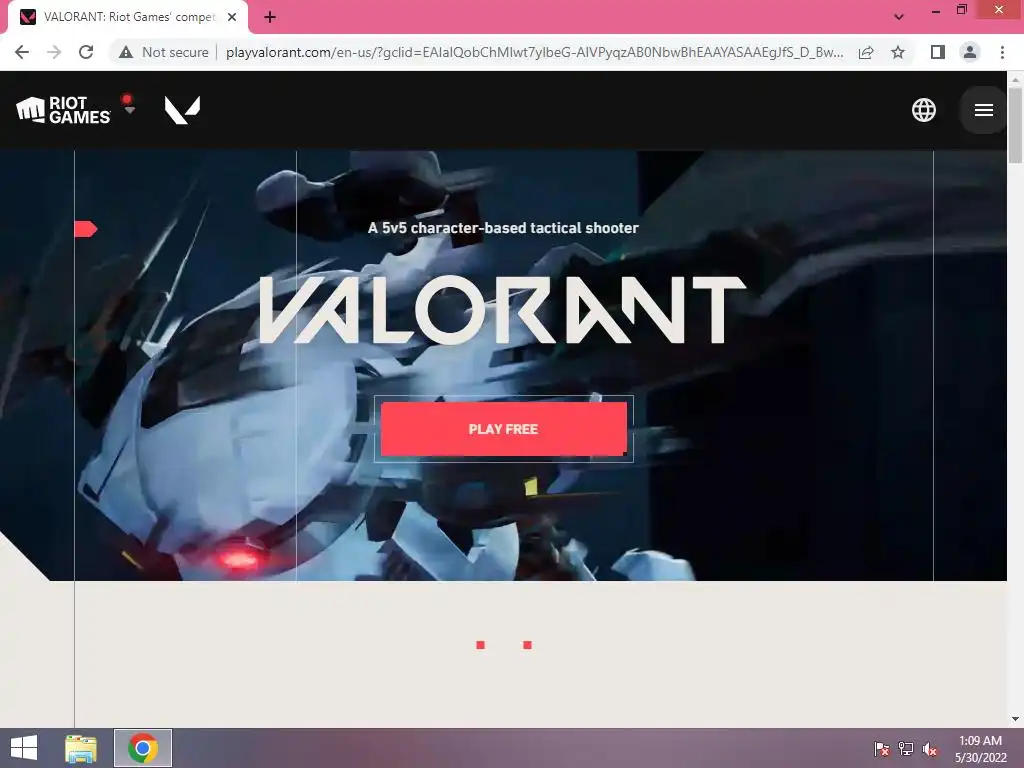This screenshot has height=768, width=1024.
Task: Open File Explorer from the taskbar
Action: tap(81, 748)
